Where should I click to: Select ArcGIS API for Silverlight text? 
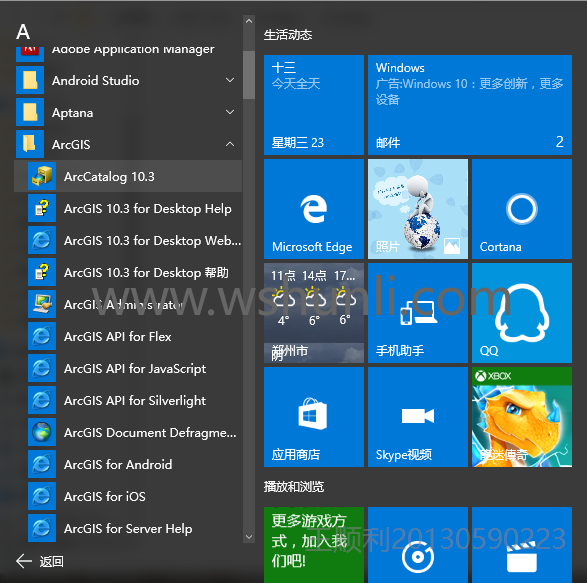point(135,401)
